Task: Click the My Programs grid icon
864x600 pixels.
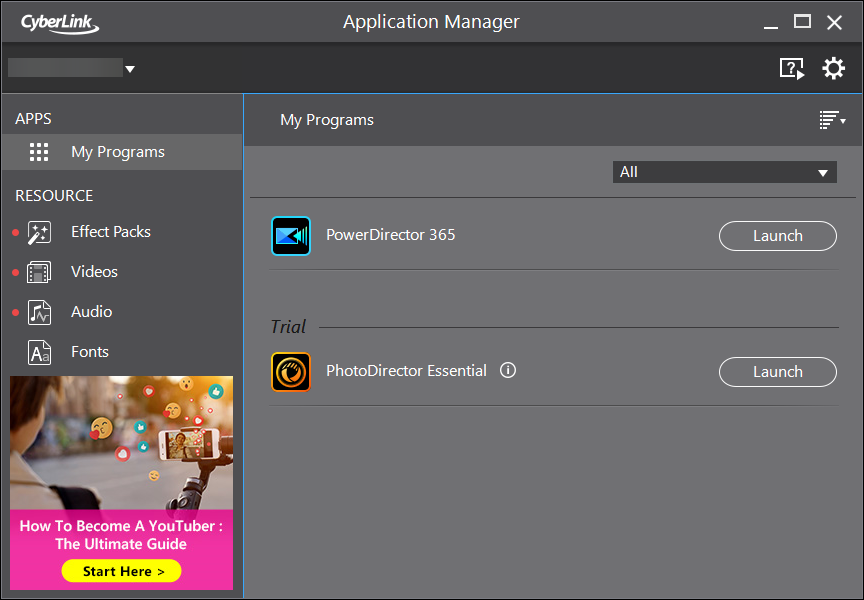Action: point(39,152)
